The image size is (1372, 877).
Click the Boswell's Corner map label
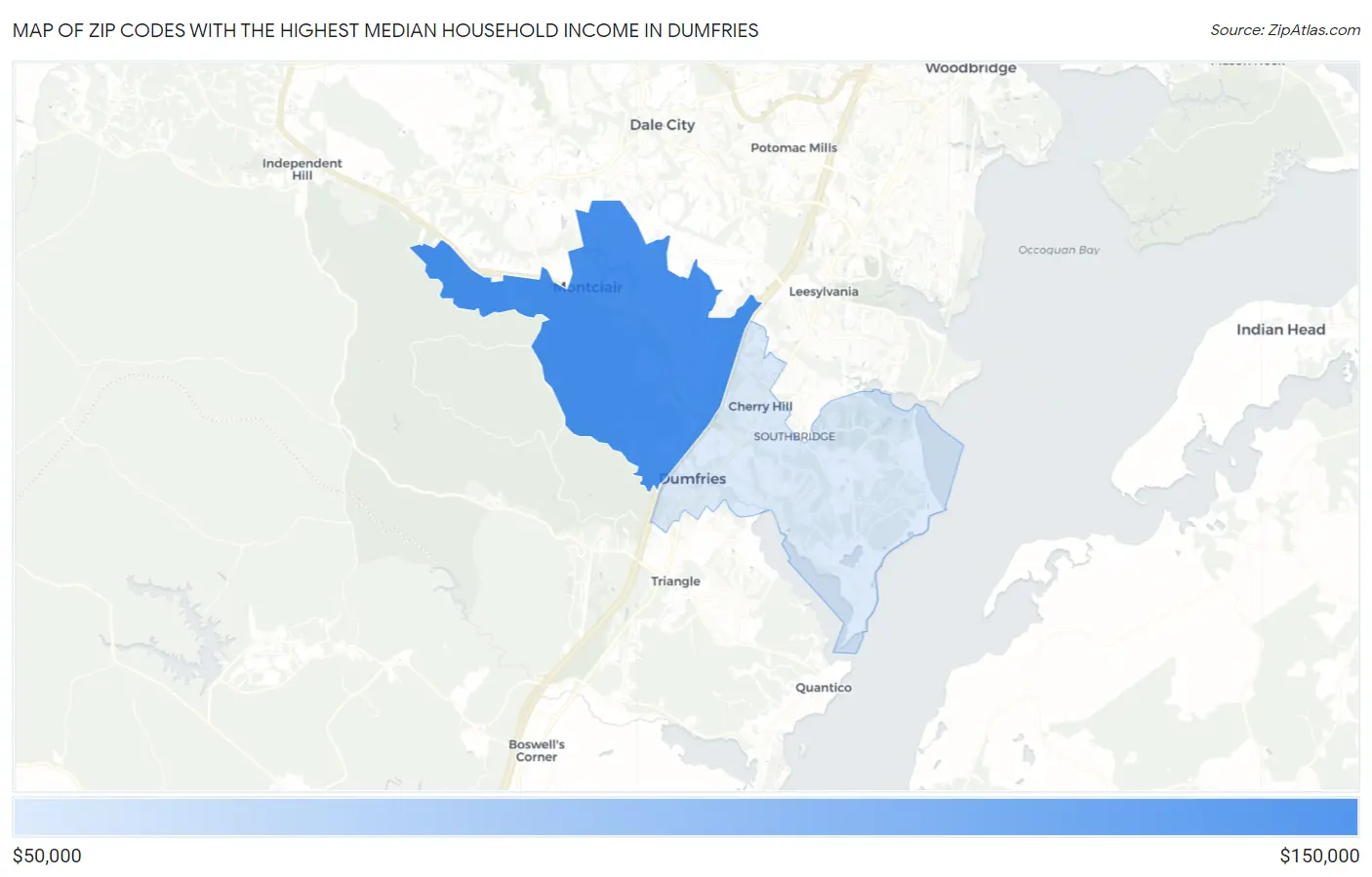(x=537, y=750)
